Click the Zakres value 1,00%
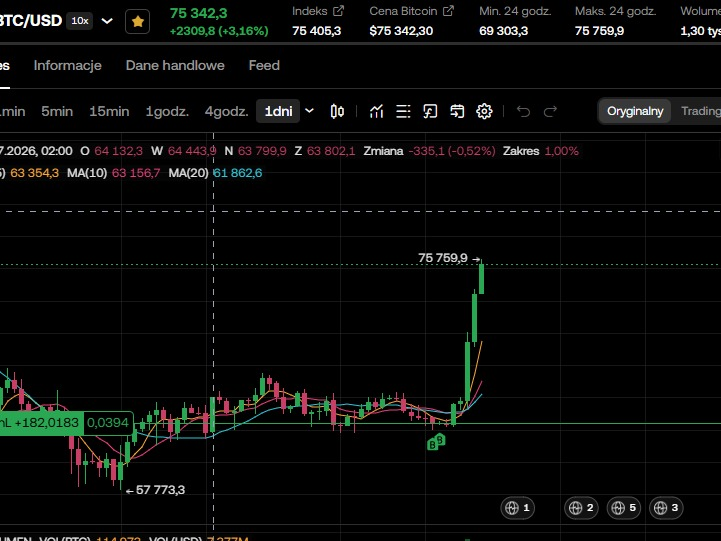Viewport: 721px width, 541px height. tap(561, 151)
